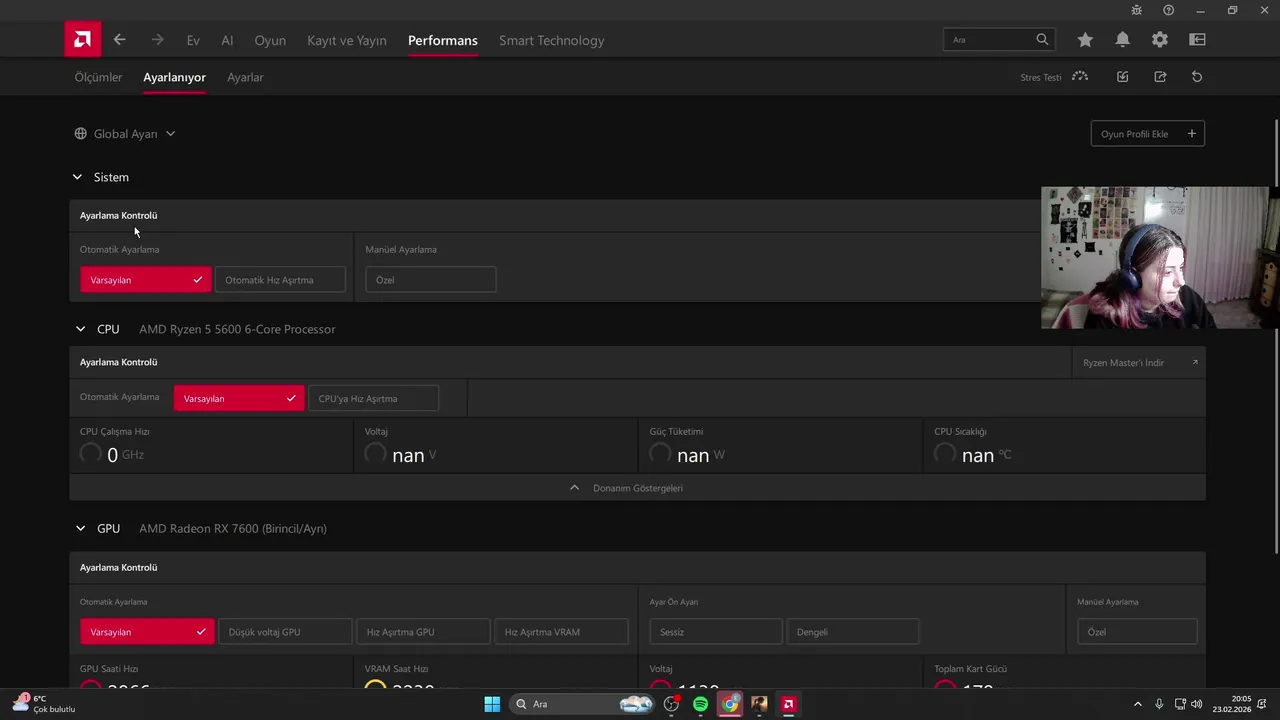Select Varsayılan under Sistem Otomatik Ayarlama
Image resolution: width=1280 pixels, height=720 pixels.
(x=146, y=280)
